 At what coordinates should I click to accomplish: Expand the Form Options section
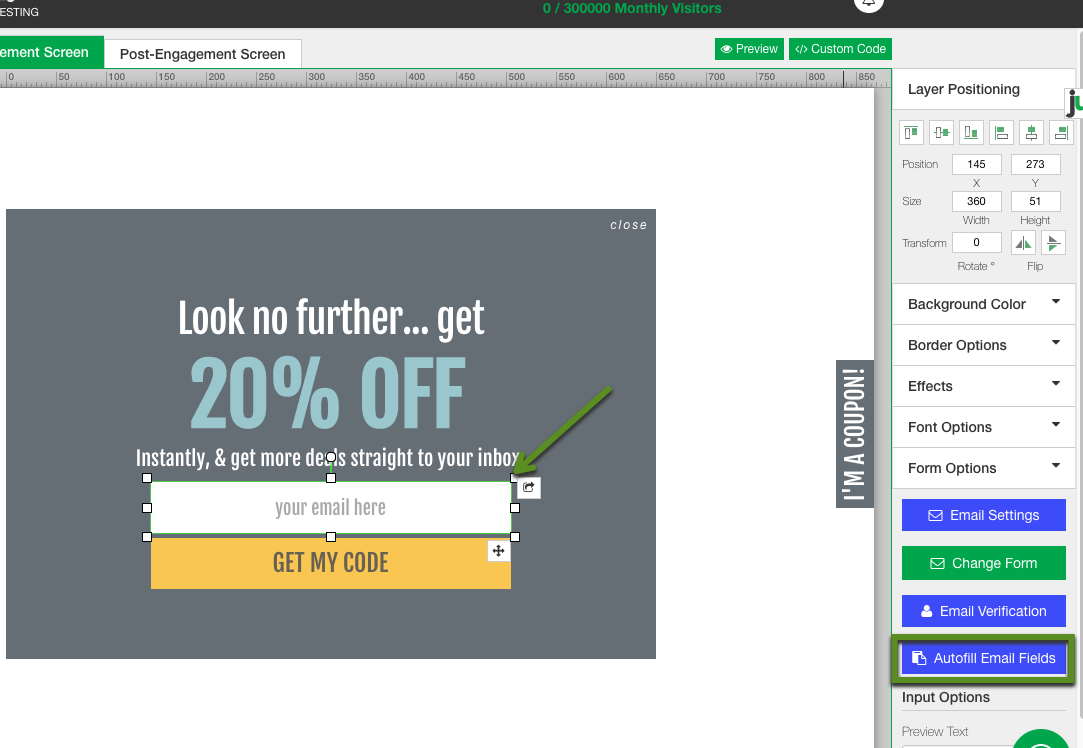[x=983, y=468]
